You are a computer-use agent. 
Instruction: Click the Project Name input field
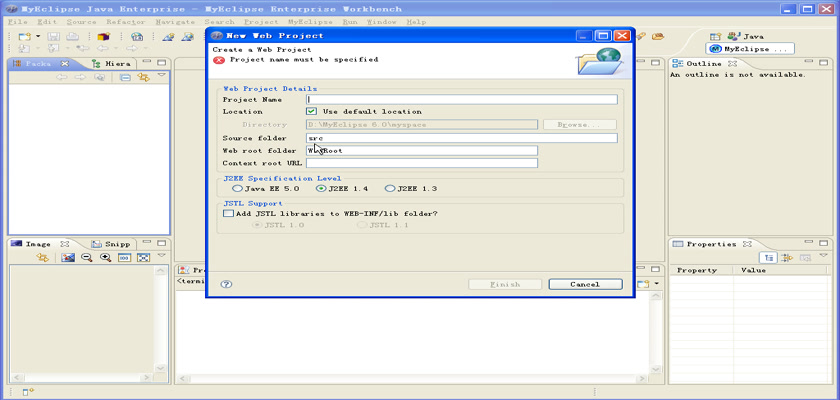tap(462, 100)
